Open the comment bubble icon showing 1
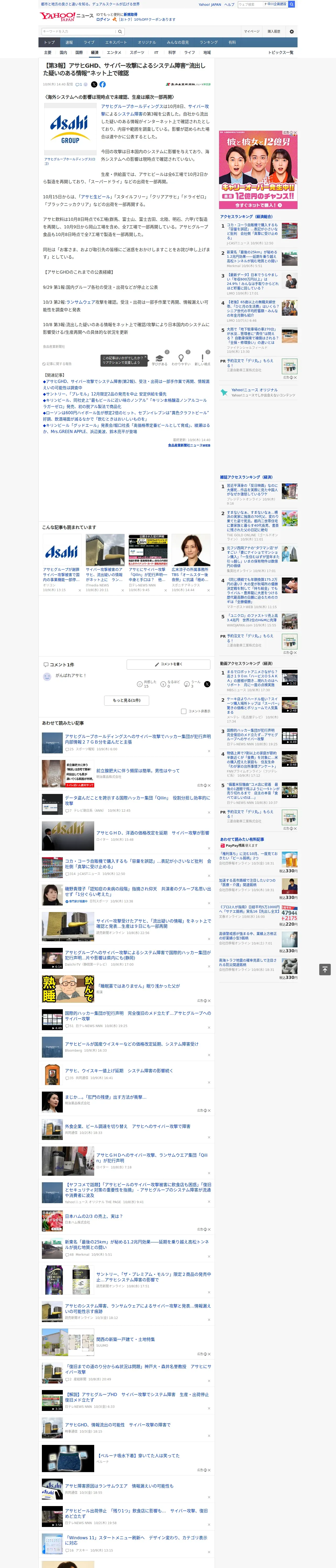 click(79, 85)
